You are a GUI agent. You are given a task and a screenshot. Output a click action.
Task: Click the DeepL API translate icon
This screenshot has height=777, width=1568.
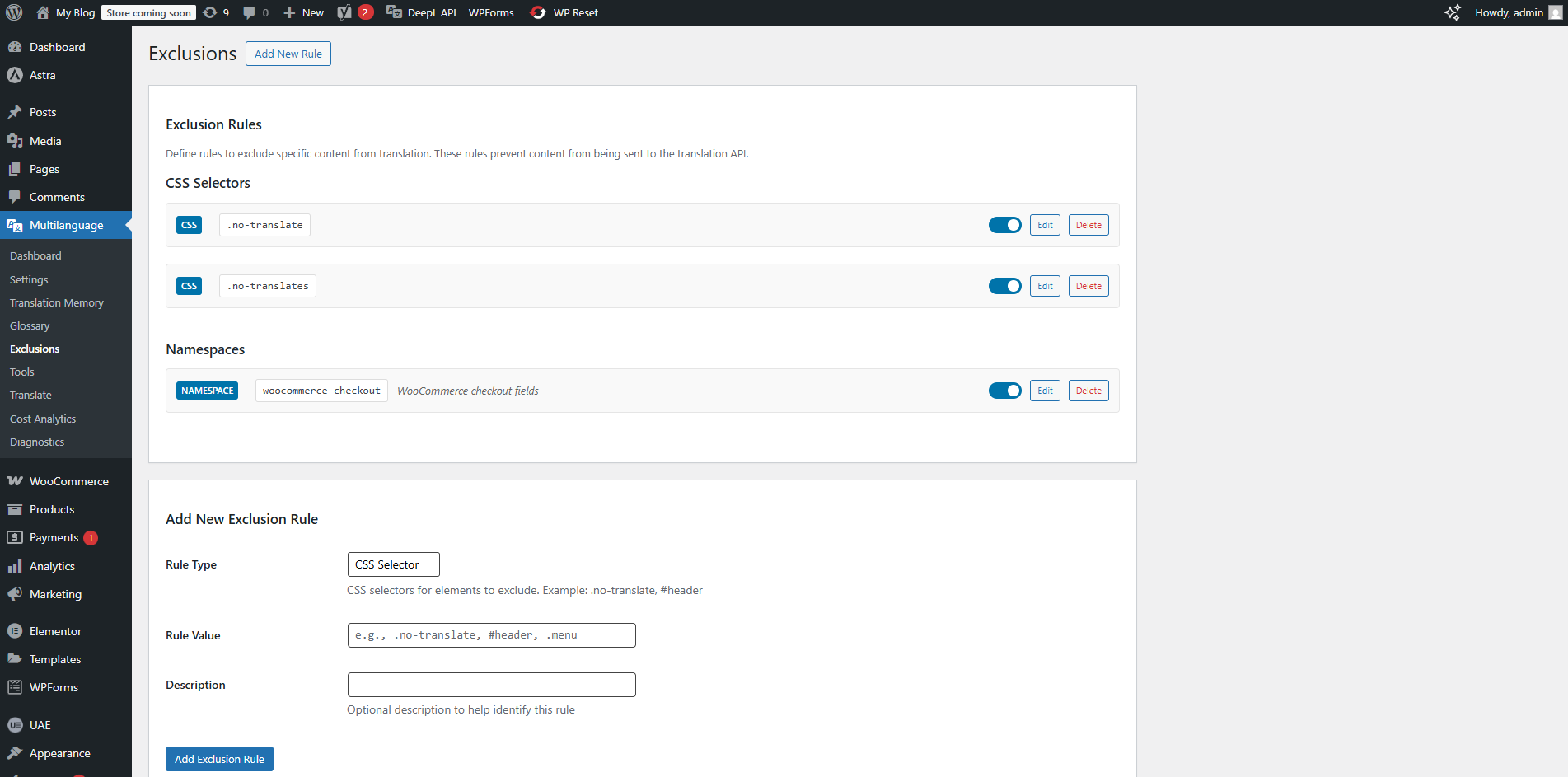tap(394, 12)
